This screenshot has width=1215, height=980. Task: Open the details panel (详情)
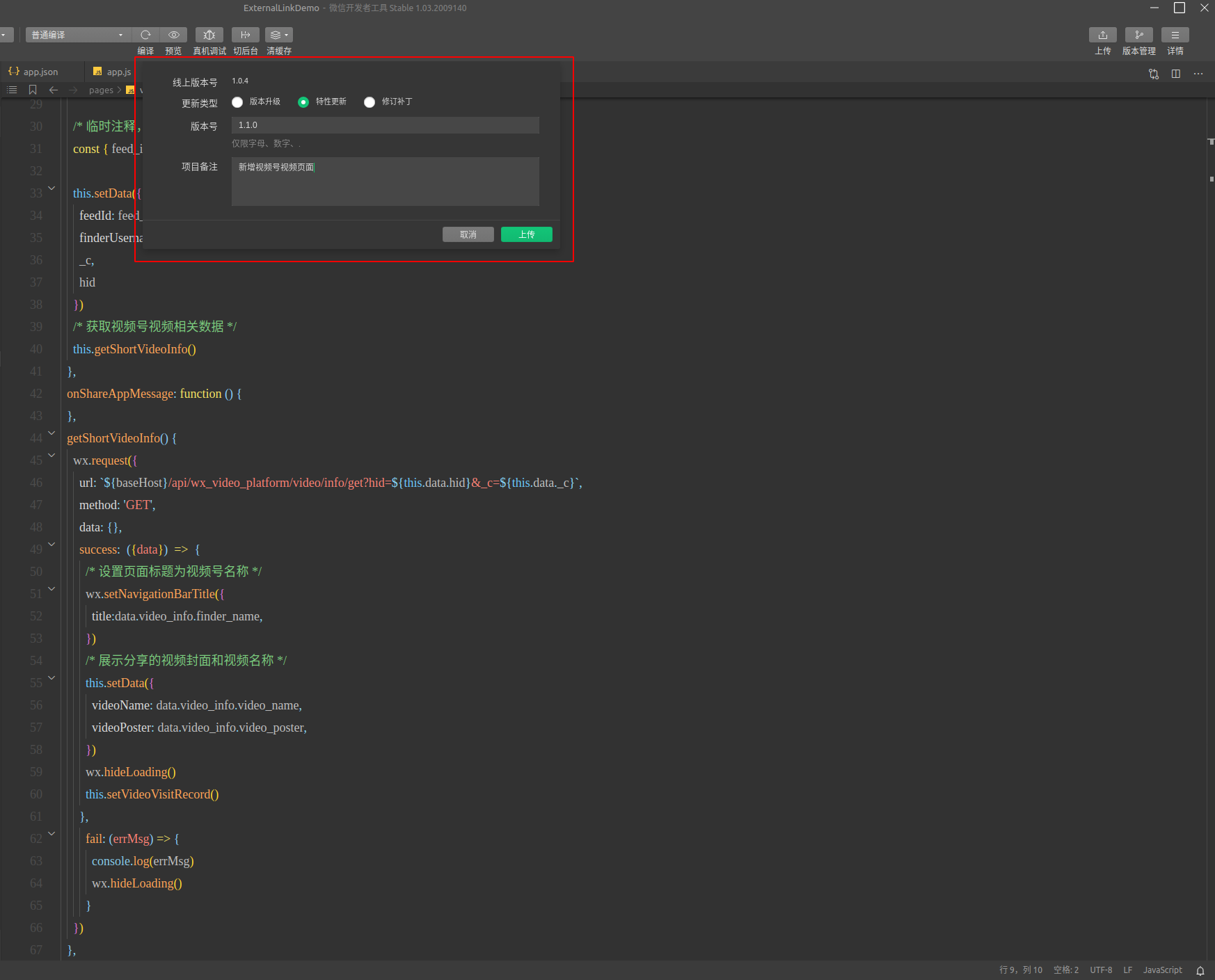pos(1175,35)
